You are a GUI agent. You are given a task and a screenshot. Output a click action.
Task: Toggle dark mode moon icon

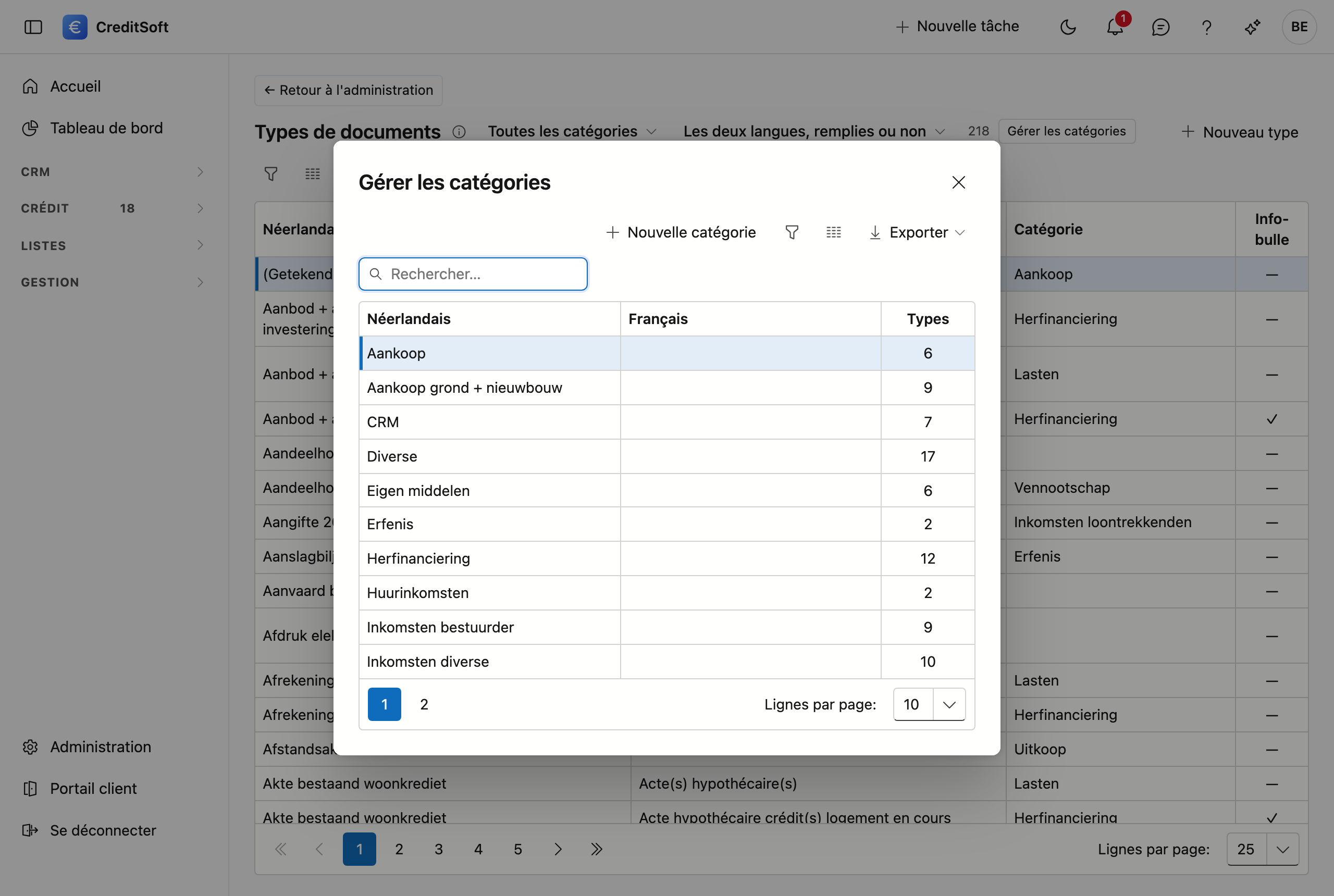pyautogui.click(x=1068, y=27)
